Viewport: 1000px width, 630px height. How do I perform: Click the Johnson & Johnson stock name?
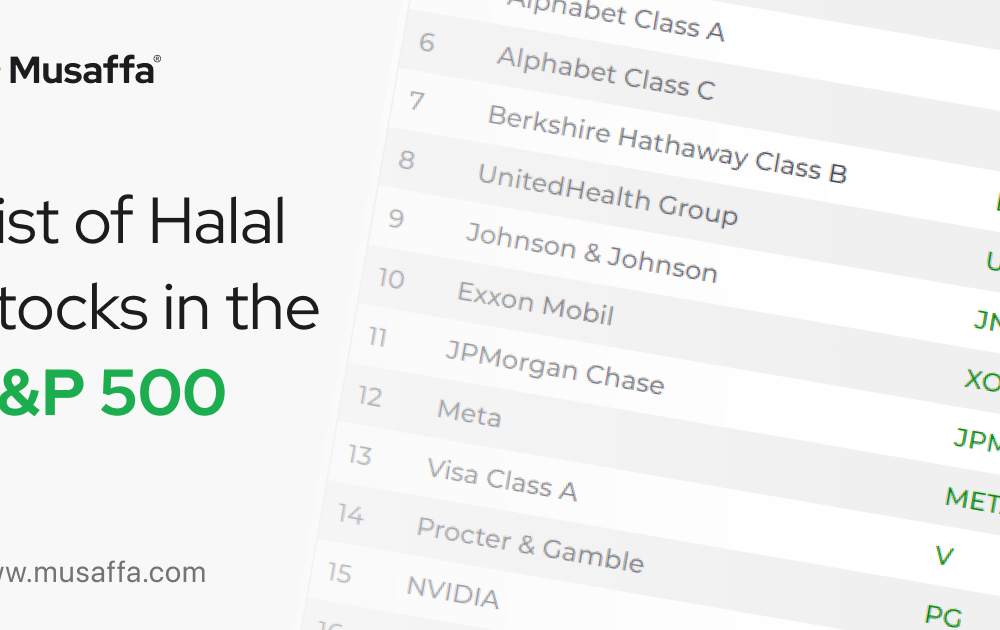[591, 251]
